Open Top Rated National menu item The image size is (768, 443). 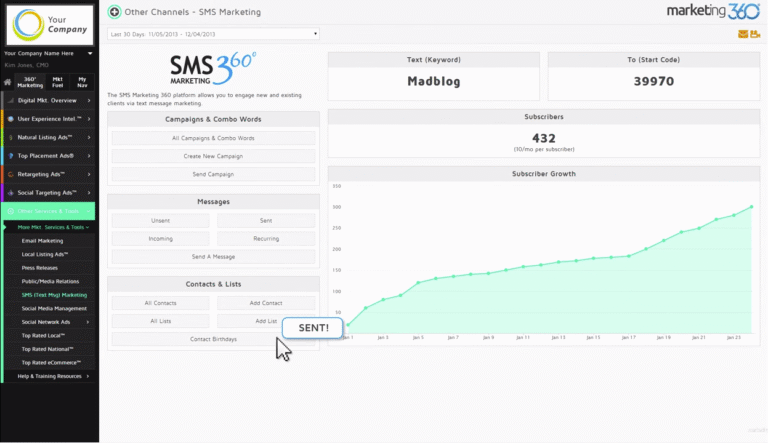coord(48,349)
